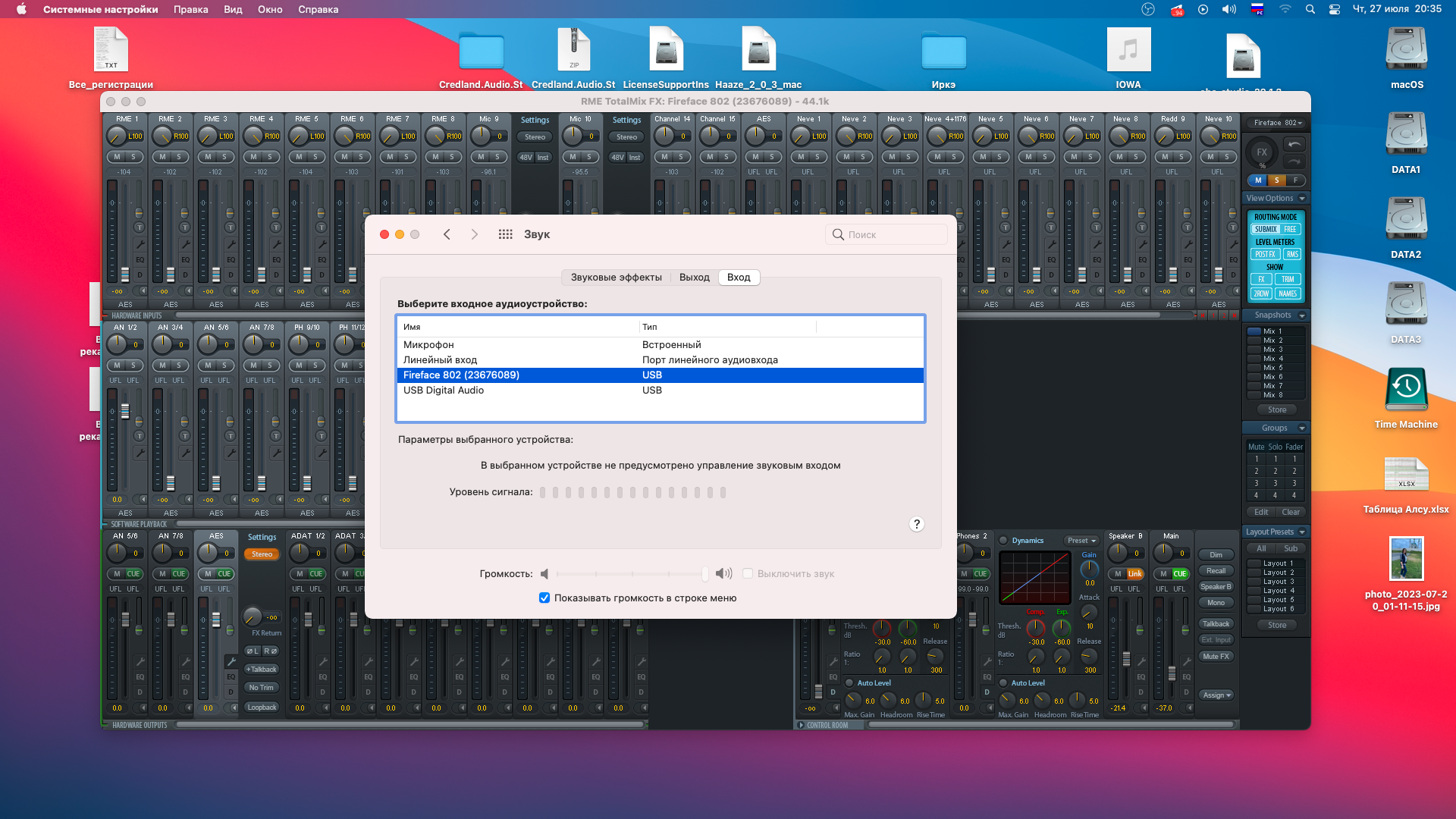Screen dimensions: 1456x819
Task: Collapse the View Options section
Action: click(x=1302, y=199)
